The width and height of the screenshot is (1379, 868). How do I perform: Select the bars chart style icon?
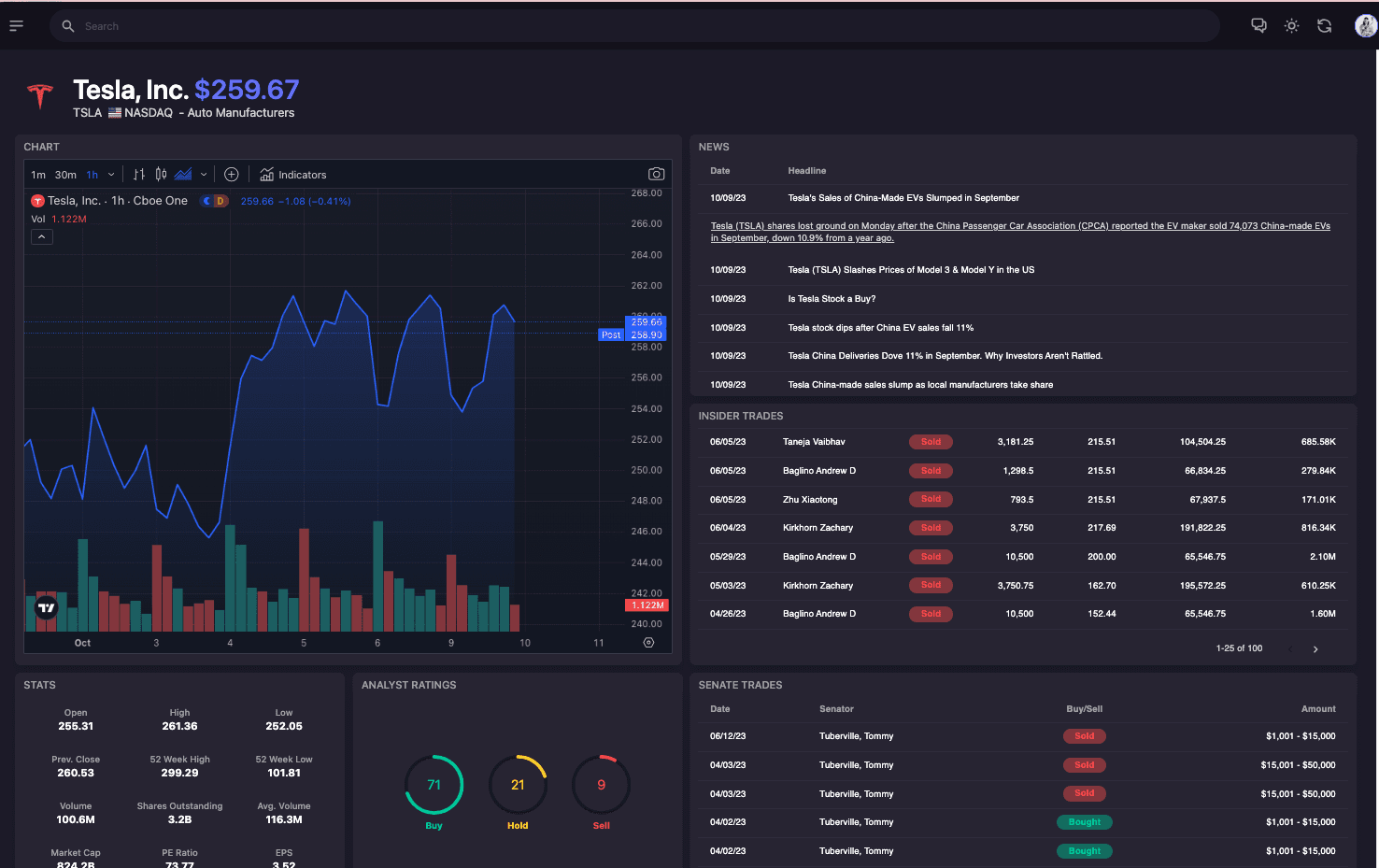139,175
